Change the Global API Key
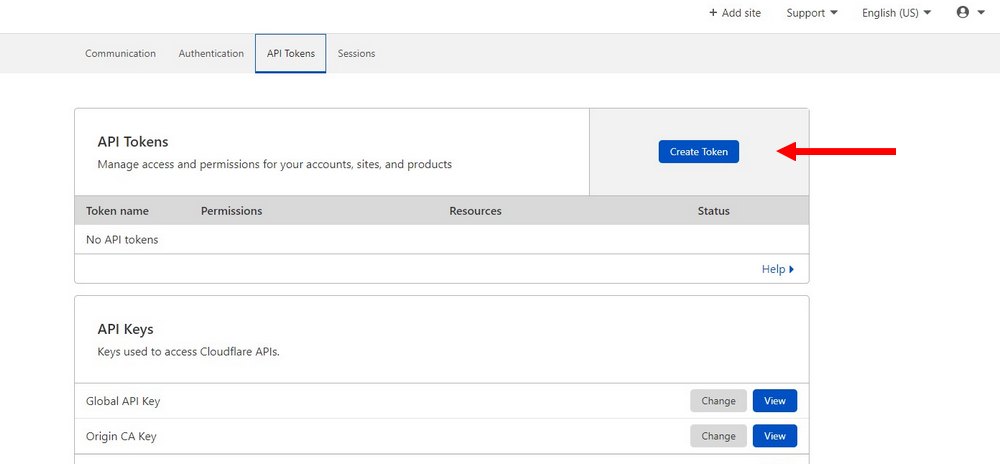The height and width of the screenshot is (464, 1000). 718,401
